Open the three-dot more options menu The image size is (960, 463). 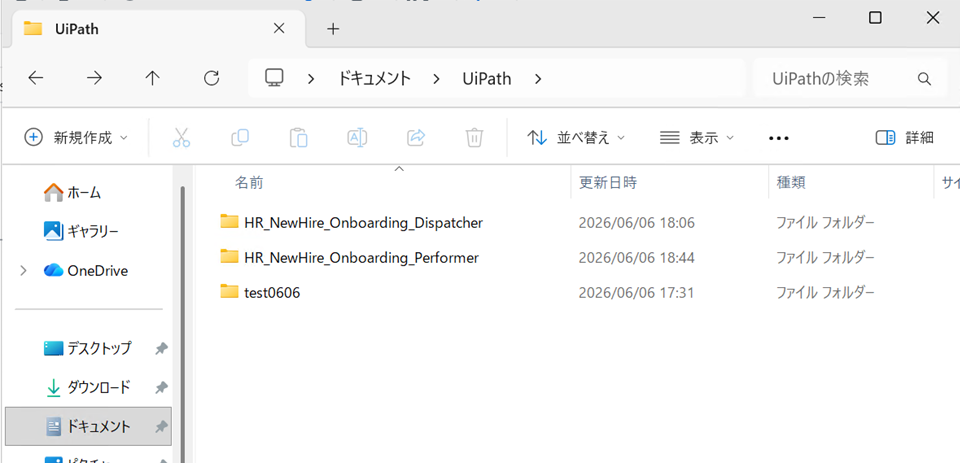pyautogui.click(x=779, y=138)
